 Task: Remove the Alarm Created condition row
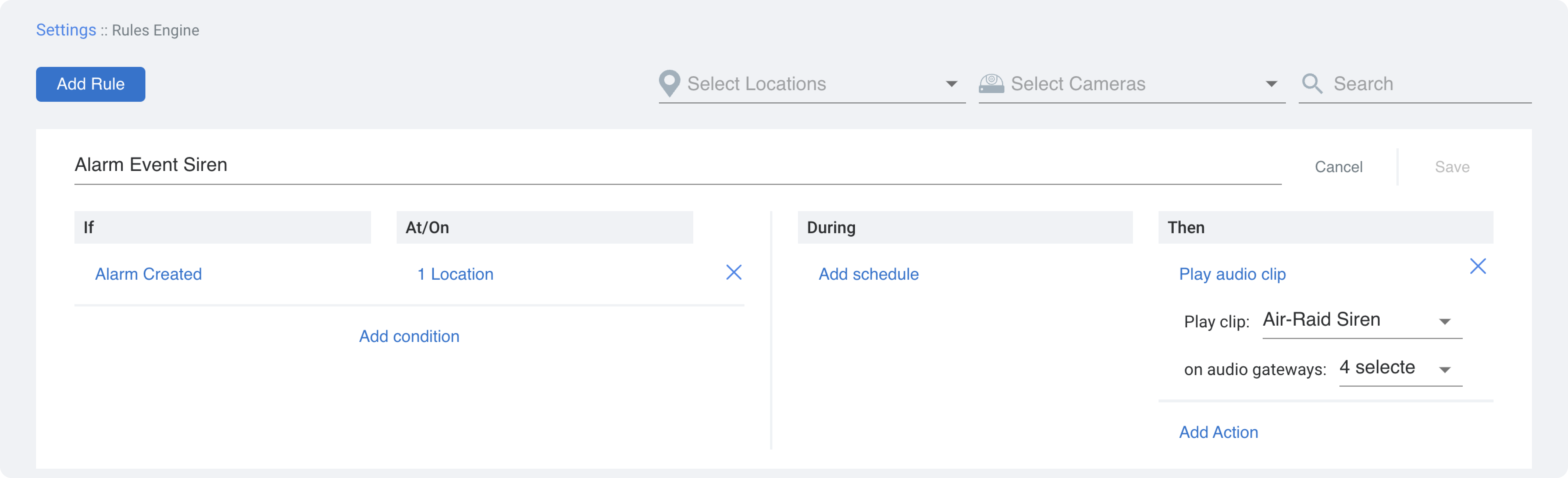click(733, 272)
